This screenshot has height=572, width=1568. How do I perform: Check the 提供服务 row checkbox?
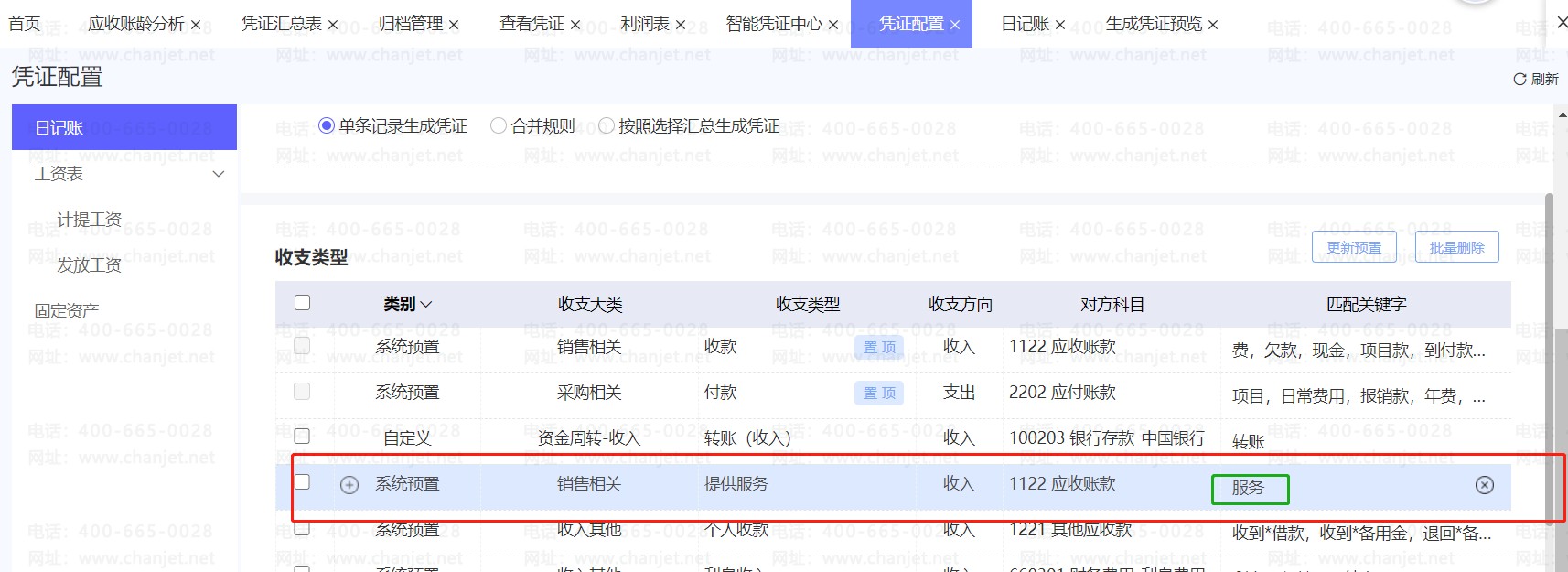(302, 481)
